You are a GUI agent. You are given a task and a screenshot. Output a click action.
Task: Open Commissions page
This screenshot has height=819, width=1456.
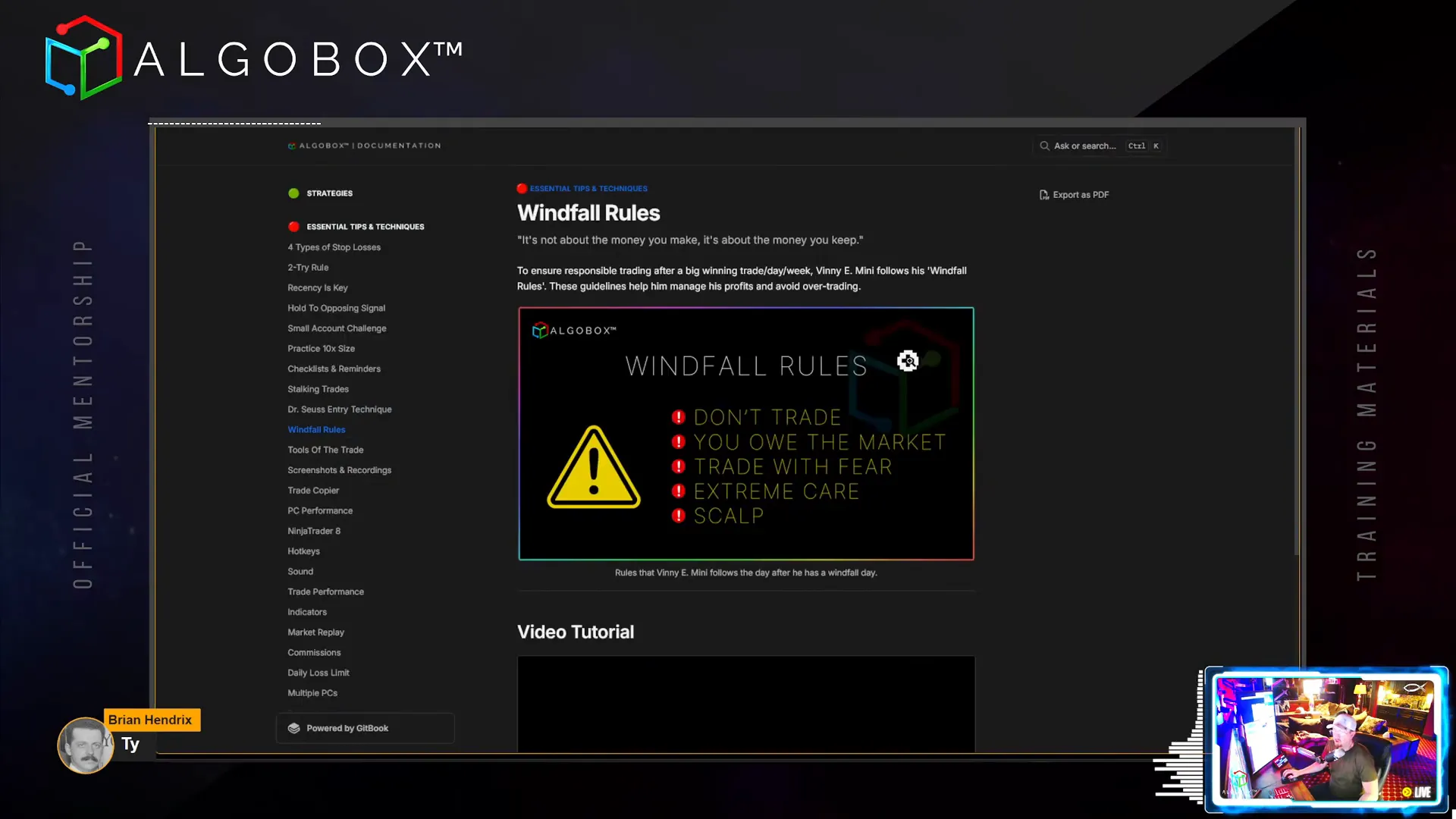[314, 653]
